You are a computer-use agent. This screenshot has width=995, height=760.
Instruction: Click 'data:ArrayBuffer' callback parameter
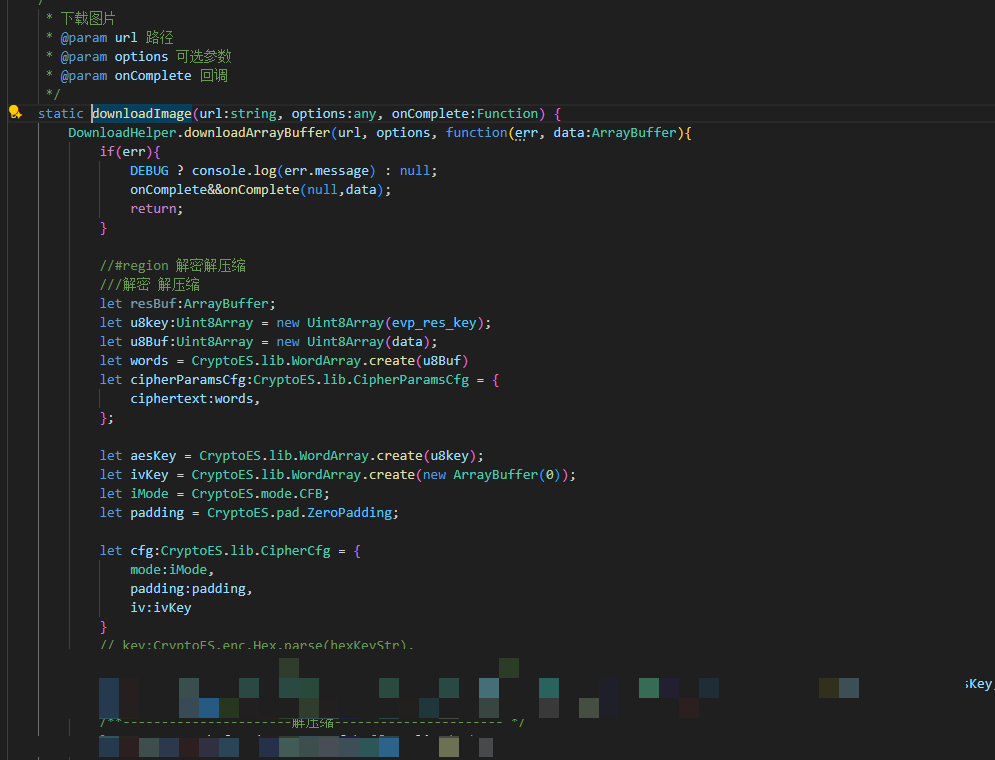[615, 133]
